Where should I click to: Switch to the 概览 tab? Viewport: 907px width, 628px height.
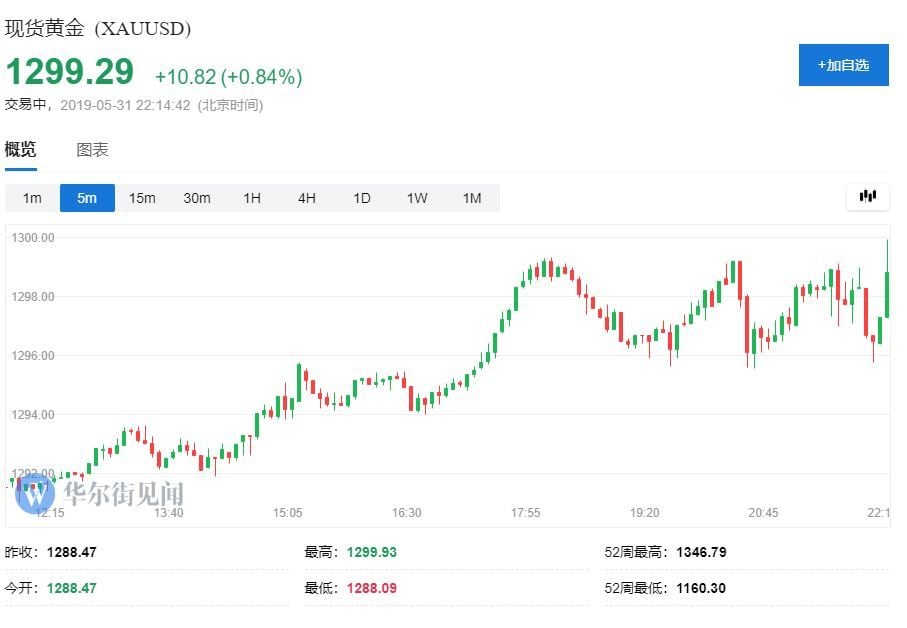click(x=21, y=150)
